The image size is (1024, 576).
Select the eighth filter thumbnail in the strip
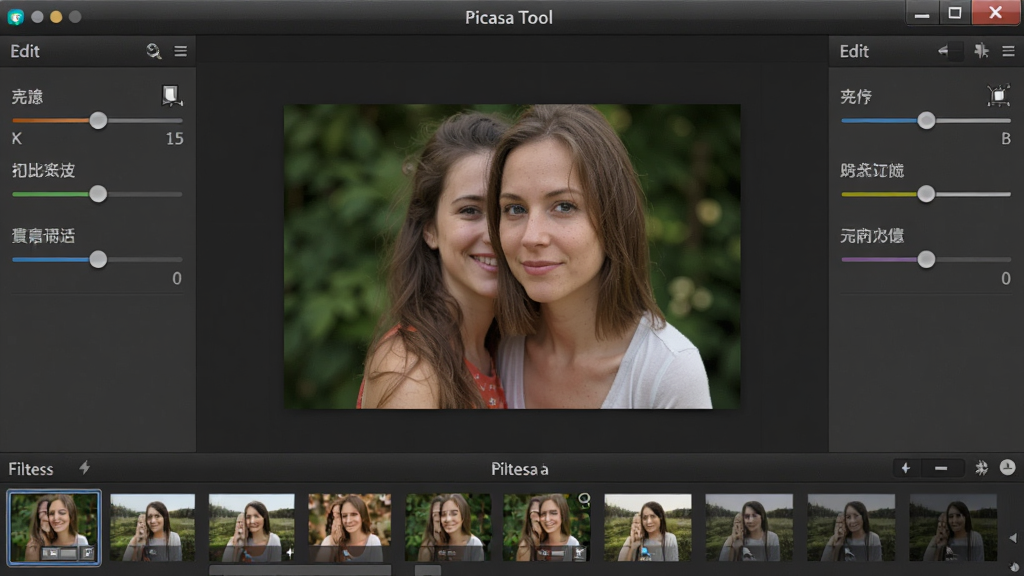point(748,528)
